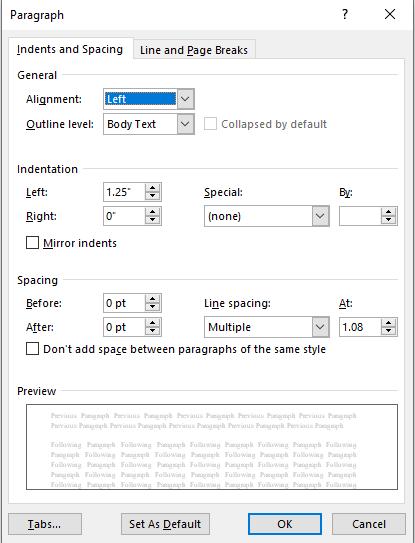Increase Before spacing with up arrow
This screenshot has width=415, height=543.
(x=152, y=299)
